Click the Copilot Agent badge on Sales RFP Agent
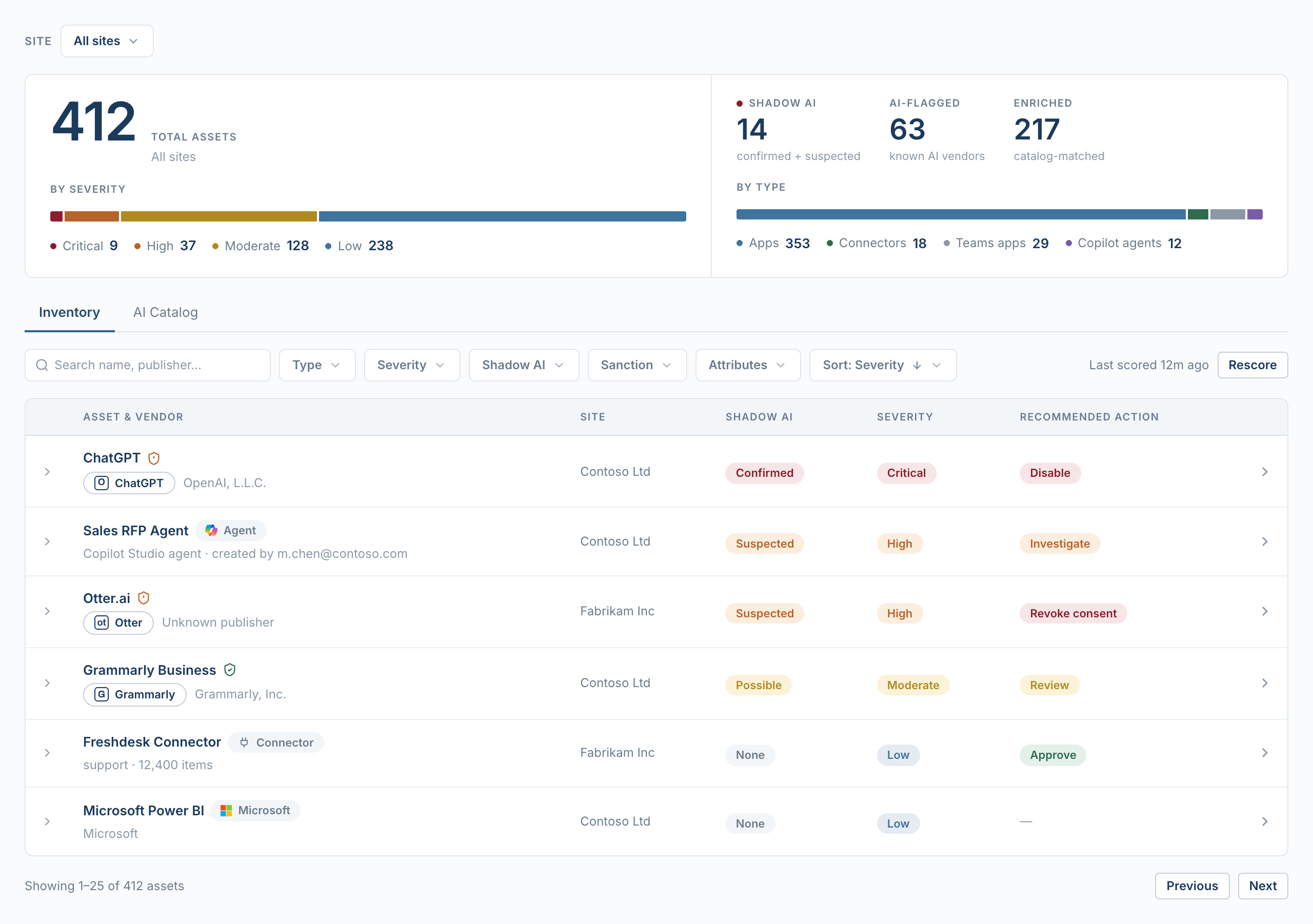 pyautogui.click(x=231, y=530)
